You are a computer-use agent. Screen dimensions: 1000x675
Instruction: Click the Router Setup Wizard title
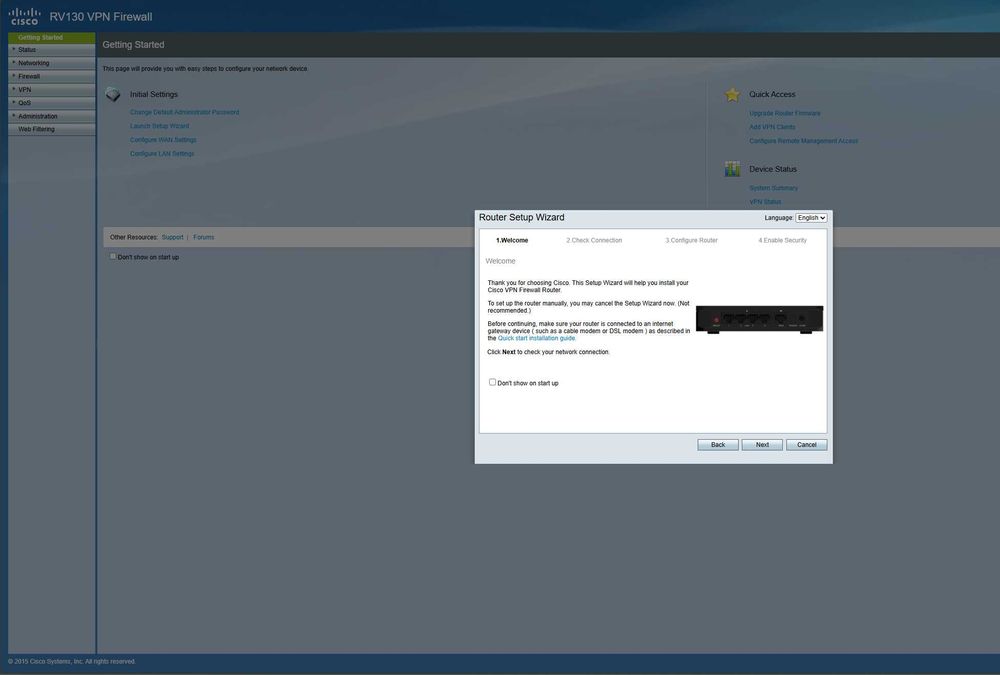click(522, 218)
